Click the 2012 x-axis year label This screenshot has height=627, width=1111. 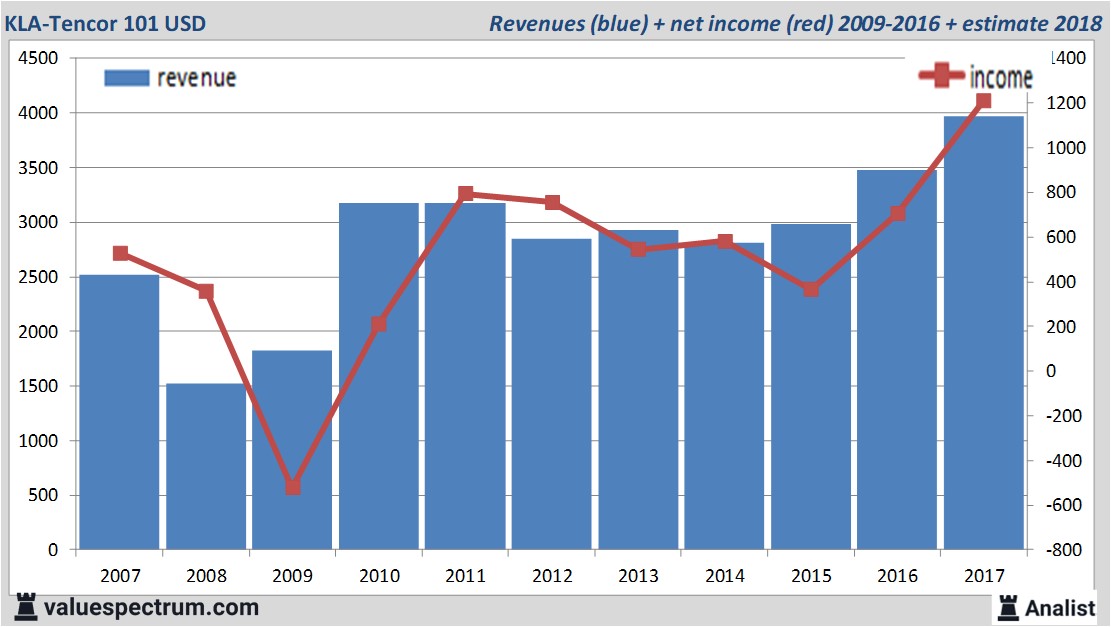pos(552,576)
